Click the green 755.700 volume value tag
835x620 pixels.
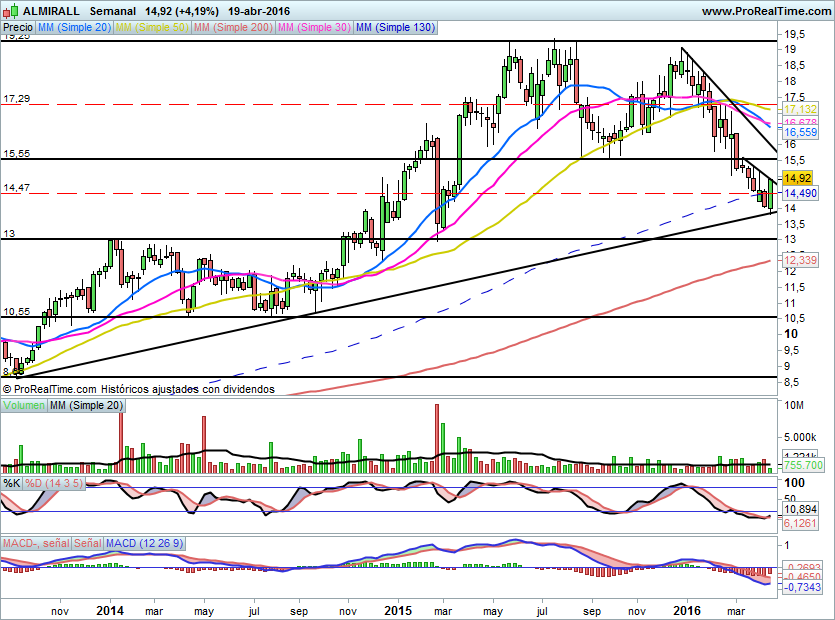(x=803, y=465)
